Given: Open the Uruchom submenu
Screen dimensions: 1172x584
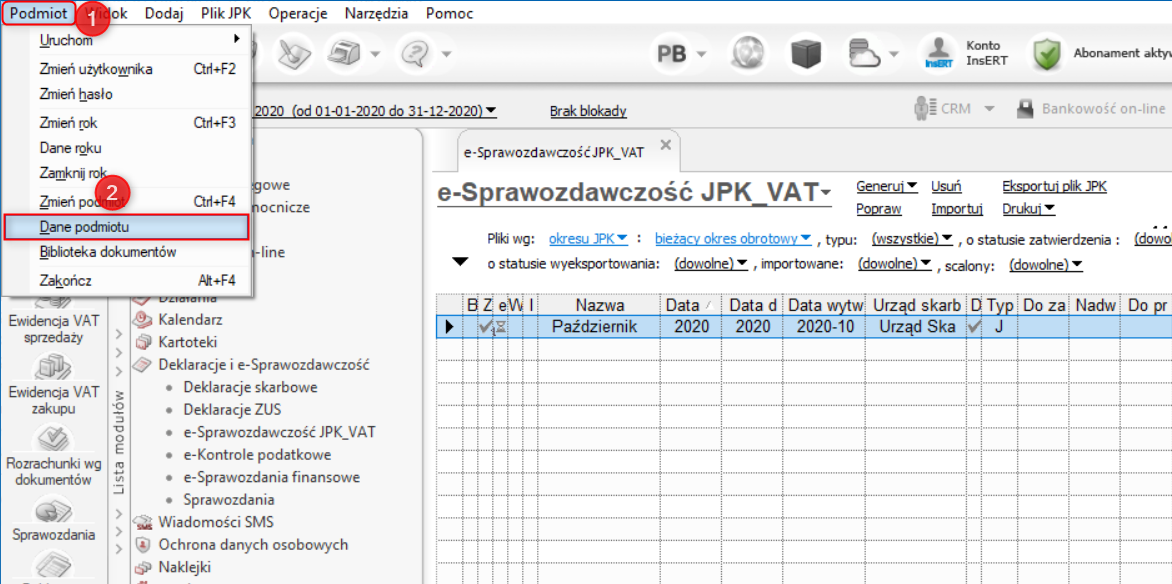Looking at the screenshot, I should coord(126,39).
